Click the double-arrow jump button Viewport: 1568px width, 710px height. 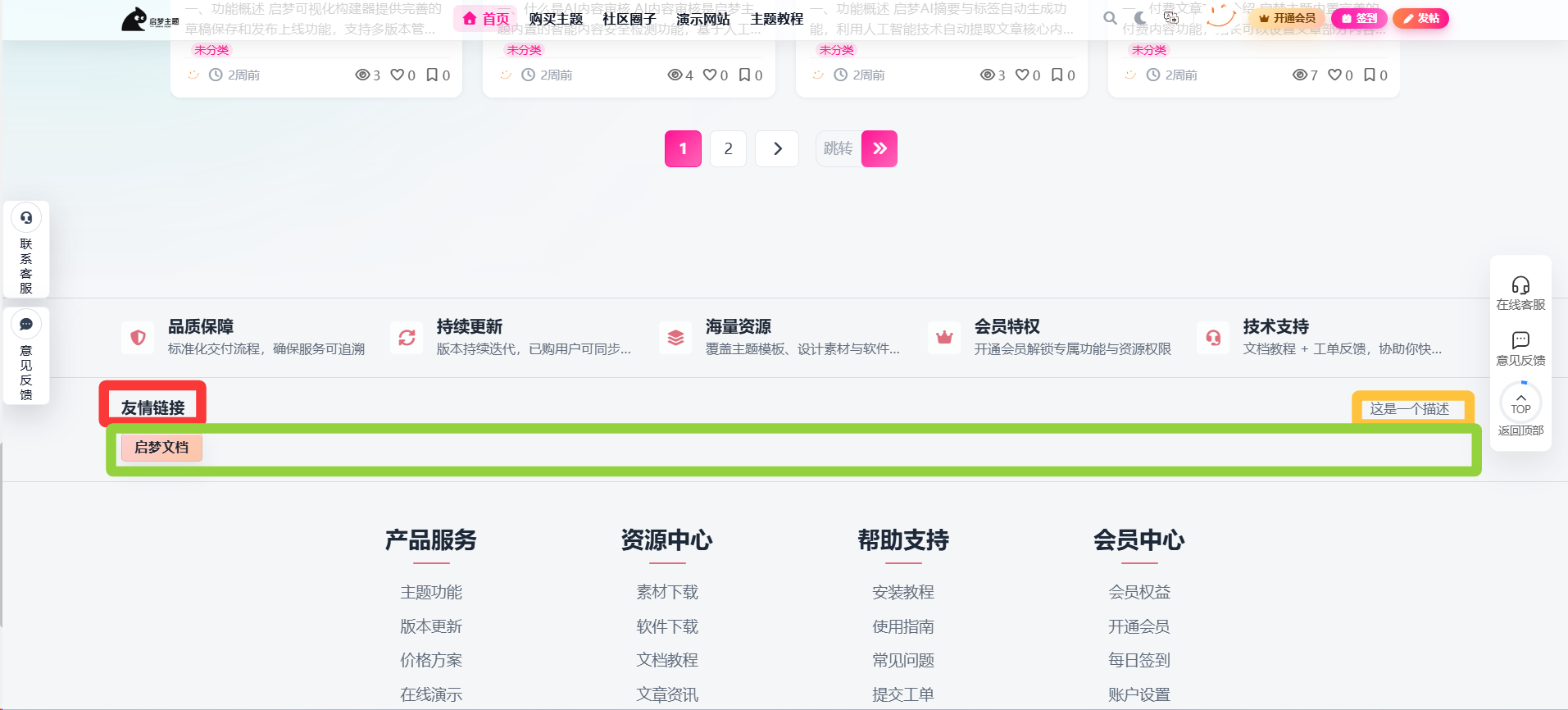pyautogui.click(x=879, y=148)
